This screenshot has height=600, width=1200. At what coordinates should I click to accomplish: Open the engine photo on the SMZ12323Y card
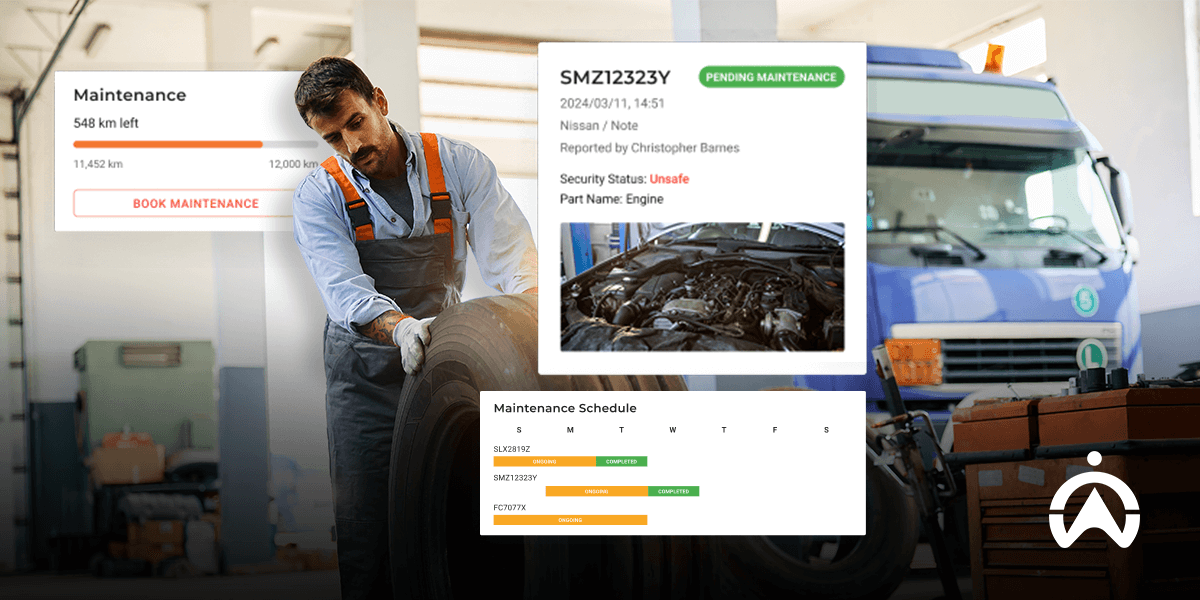click(703, 287)
